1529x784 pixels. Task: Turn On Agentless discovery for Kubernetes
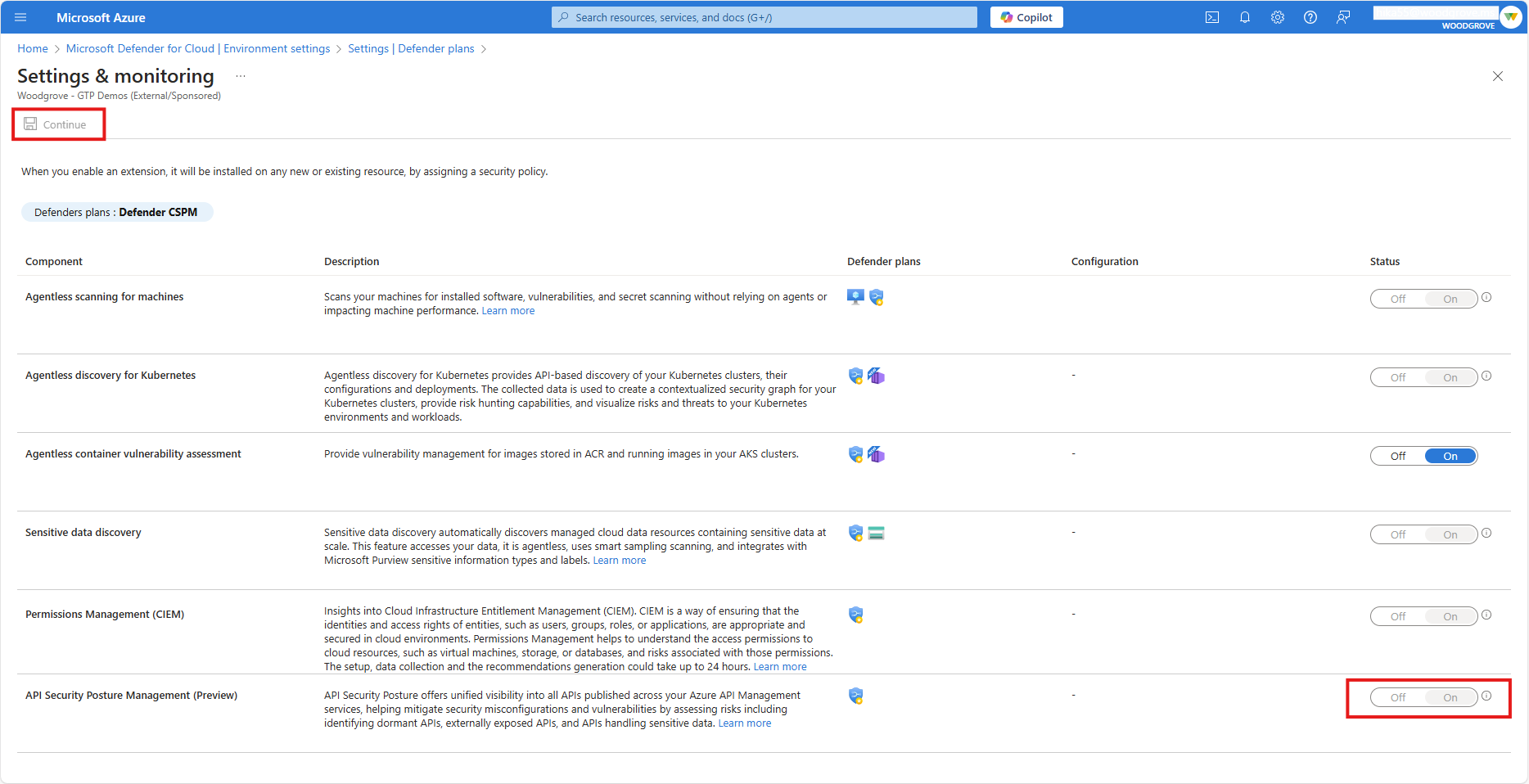[x=1450, y=377]
